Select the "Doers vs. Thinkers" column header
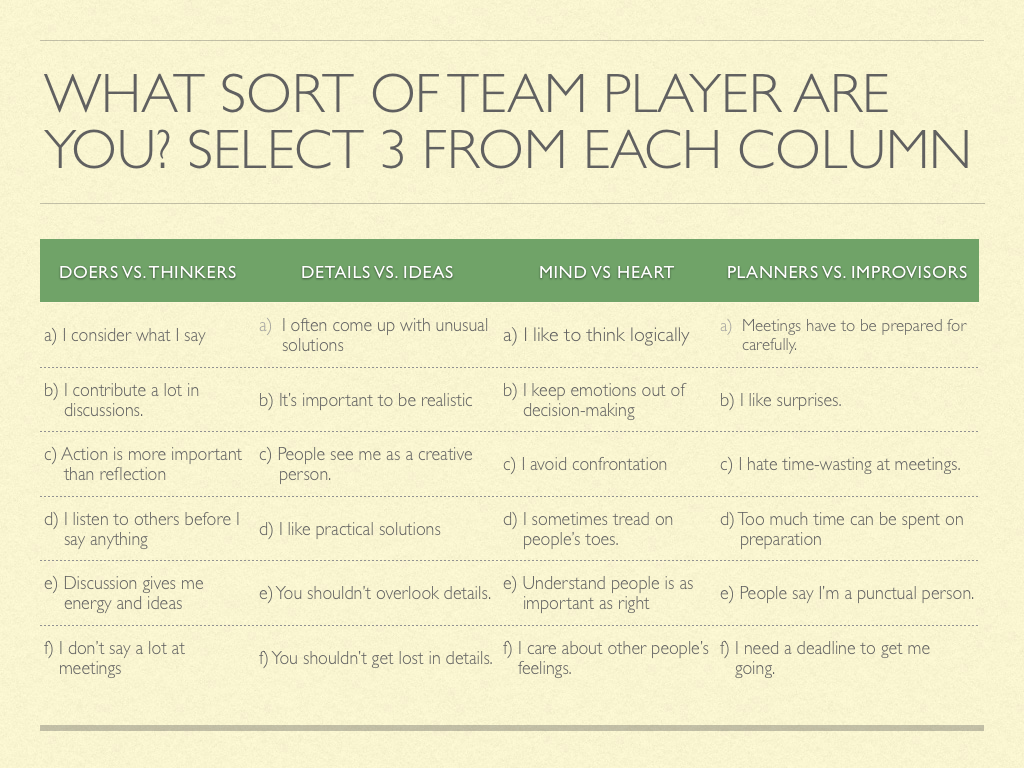The image size is (1024, 768). click(x=148, y=272)
